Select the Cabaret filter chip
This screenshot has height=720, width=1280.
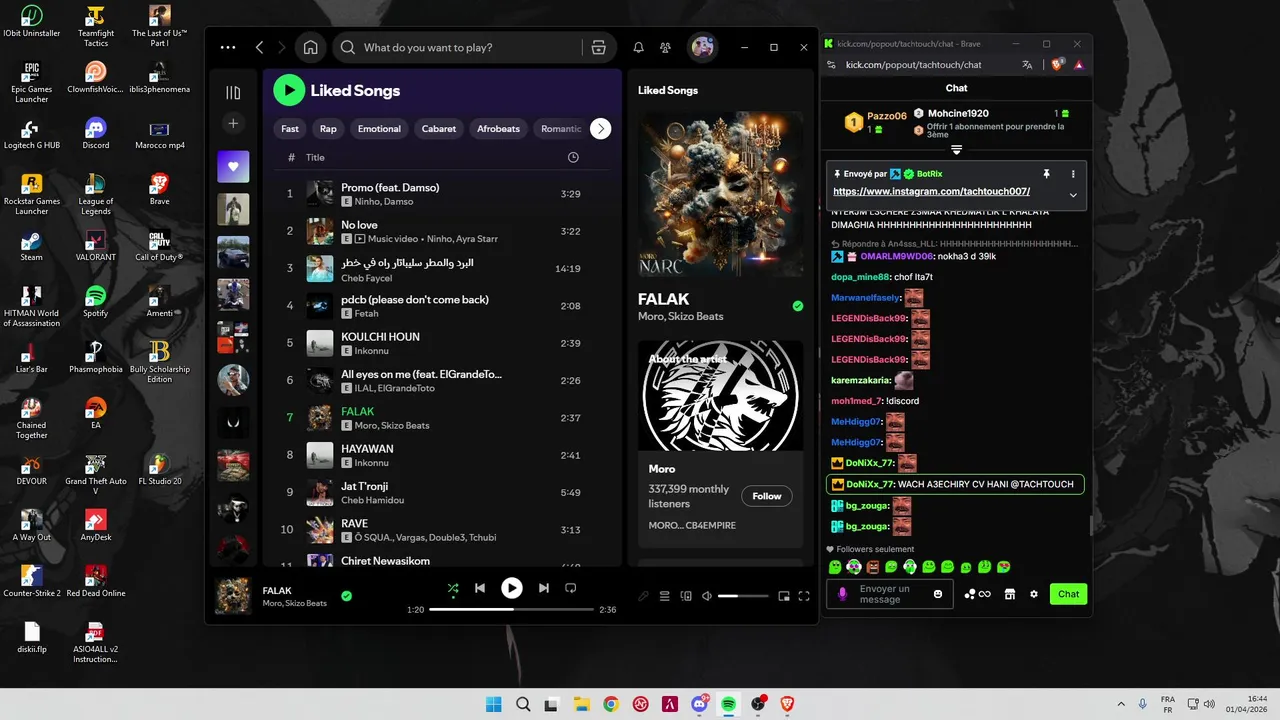(439, 128)
